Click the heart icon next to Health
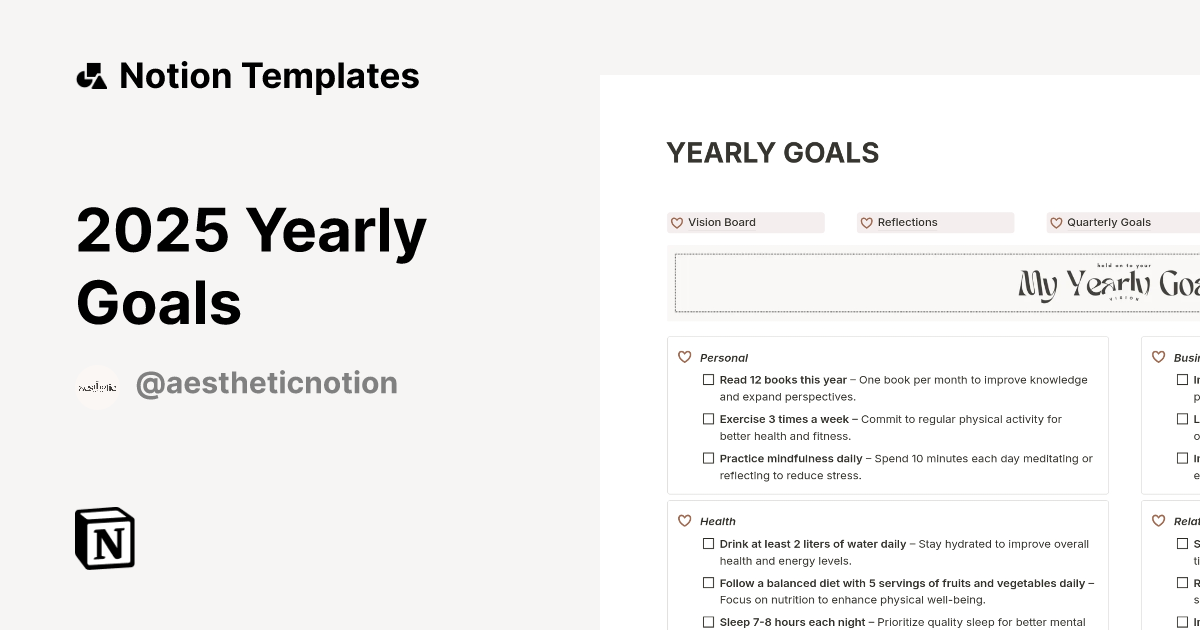The image size is (1200, 630). point(685,521)
